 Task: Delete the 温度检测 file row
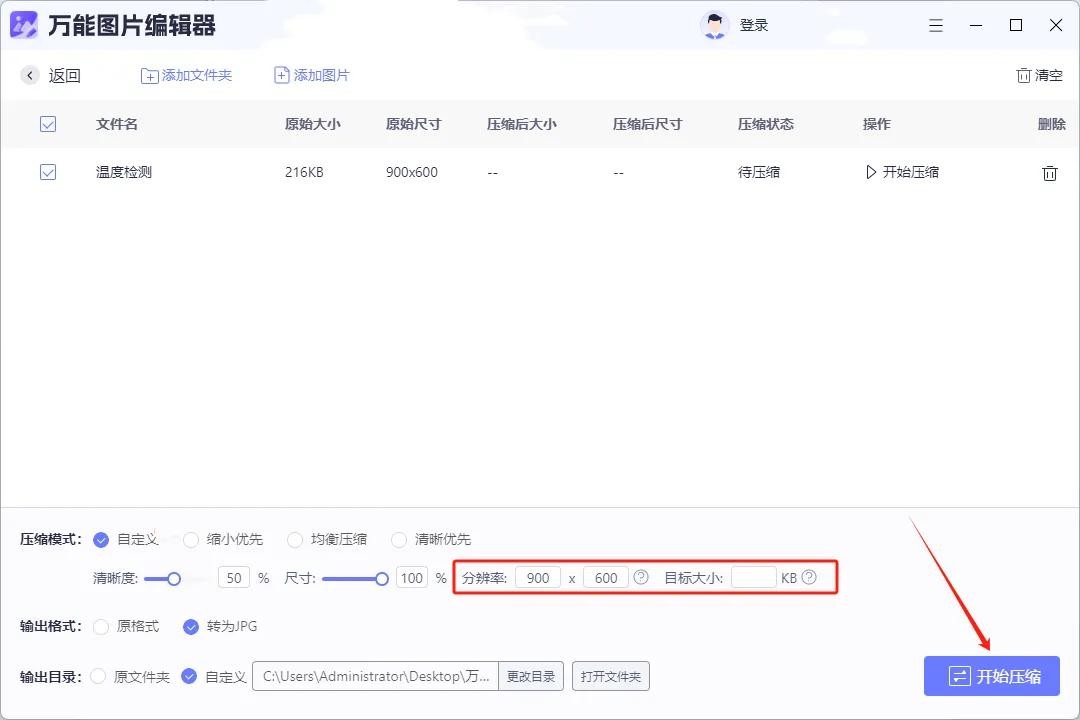pos(1049,173)
